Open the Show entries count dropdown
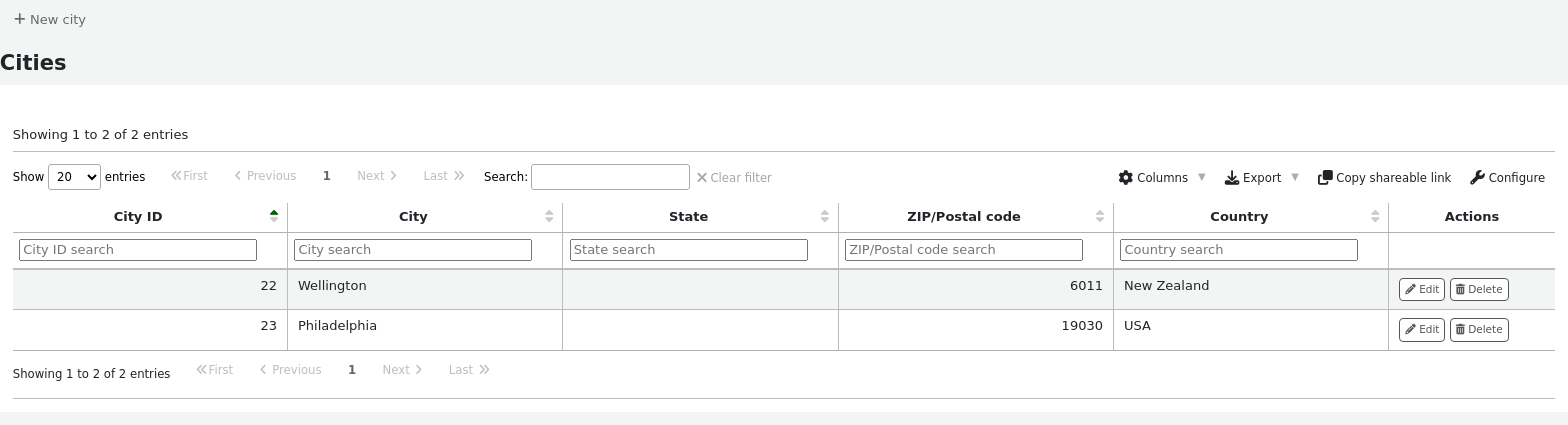The height and width of the screenshot is (425, 1568). [74, 177]
